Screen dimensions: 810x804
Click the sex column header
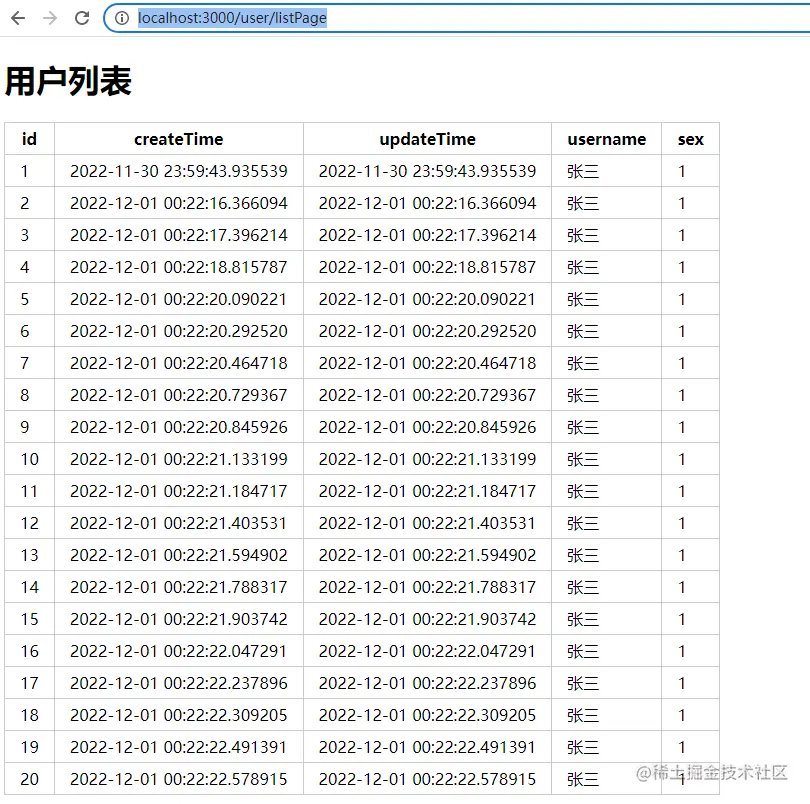pos(691,139)
